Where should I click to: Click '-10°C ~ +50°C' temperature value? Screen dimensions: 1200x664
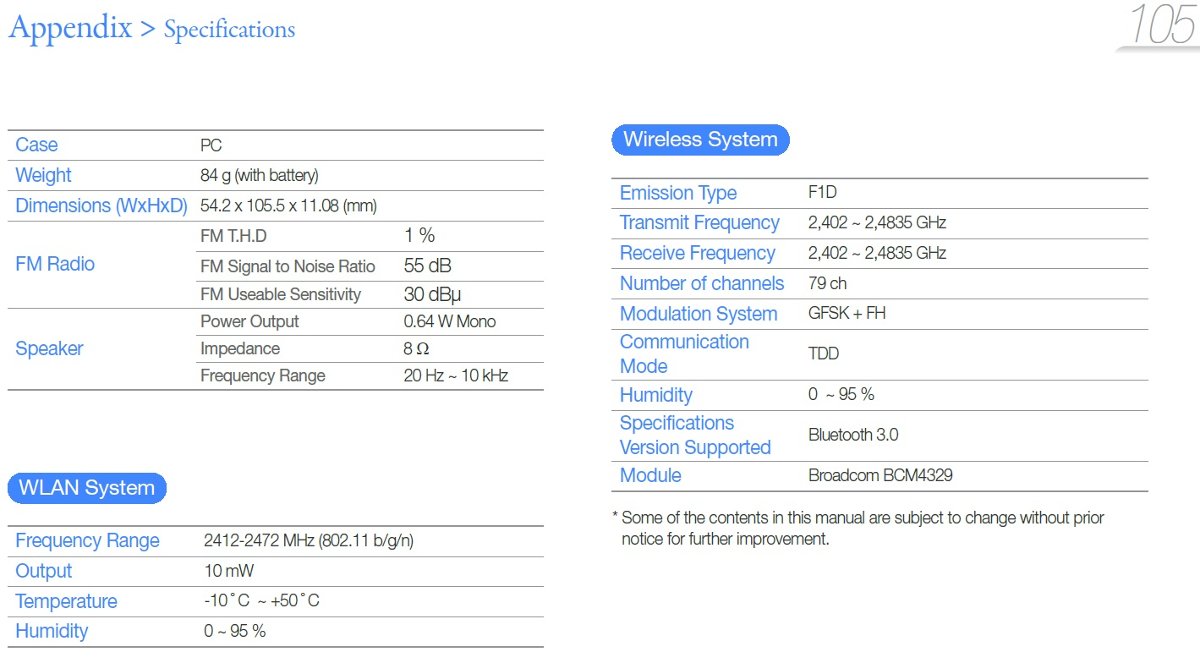(x=262, y=601)
